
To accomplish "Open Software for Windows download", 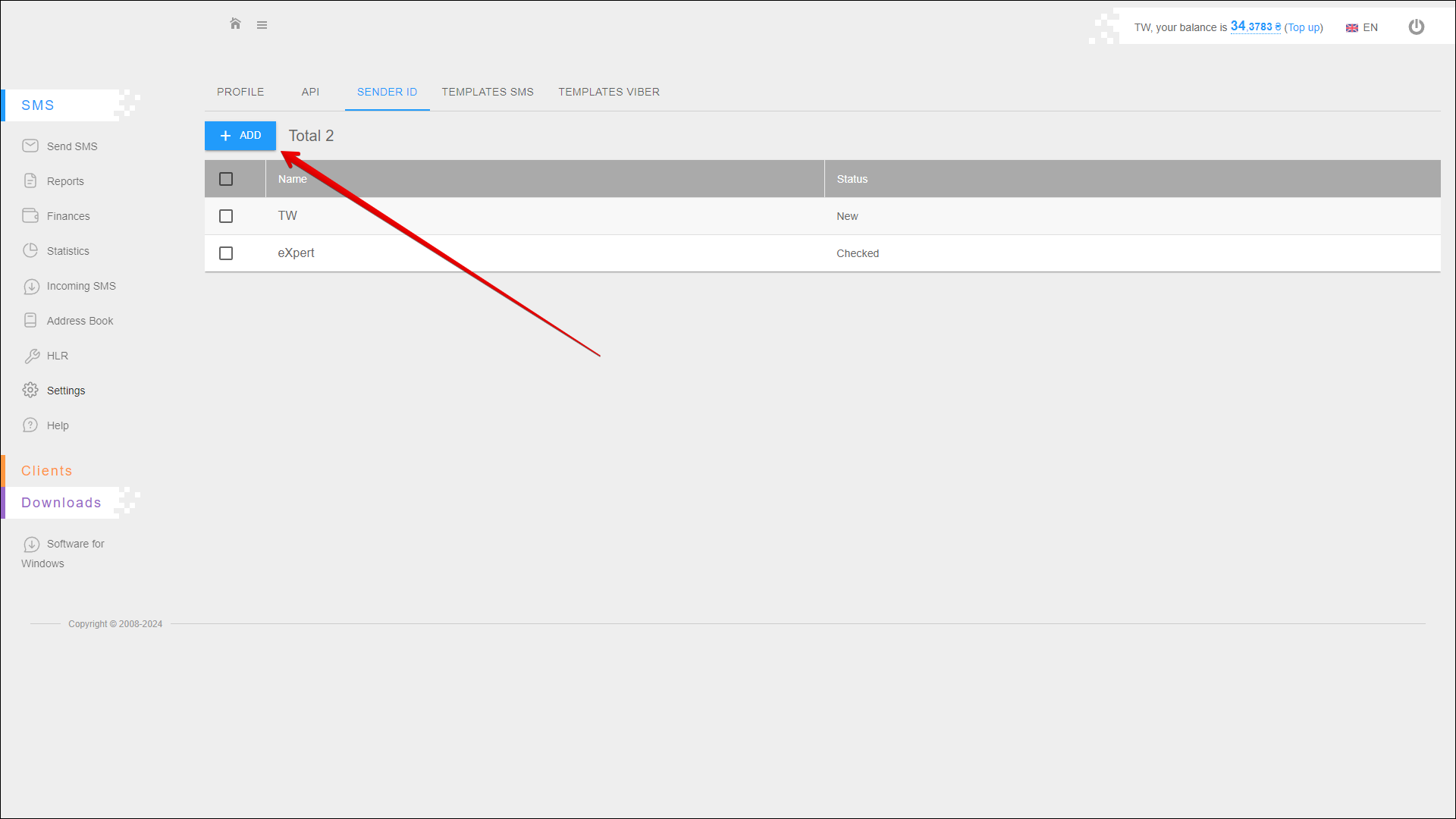I will (75, 544).
